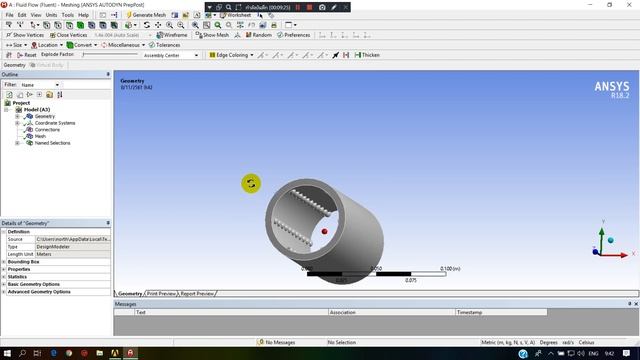Select Connections in the tree
640x360 pixels.
tap(47, 130)
